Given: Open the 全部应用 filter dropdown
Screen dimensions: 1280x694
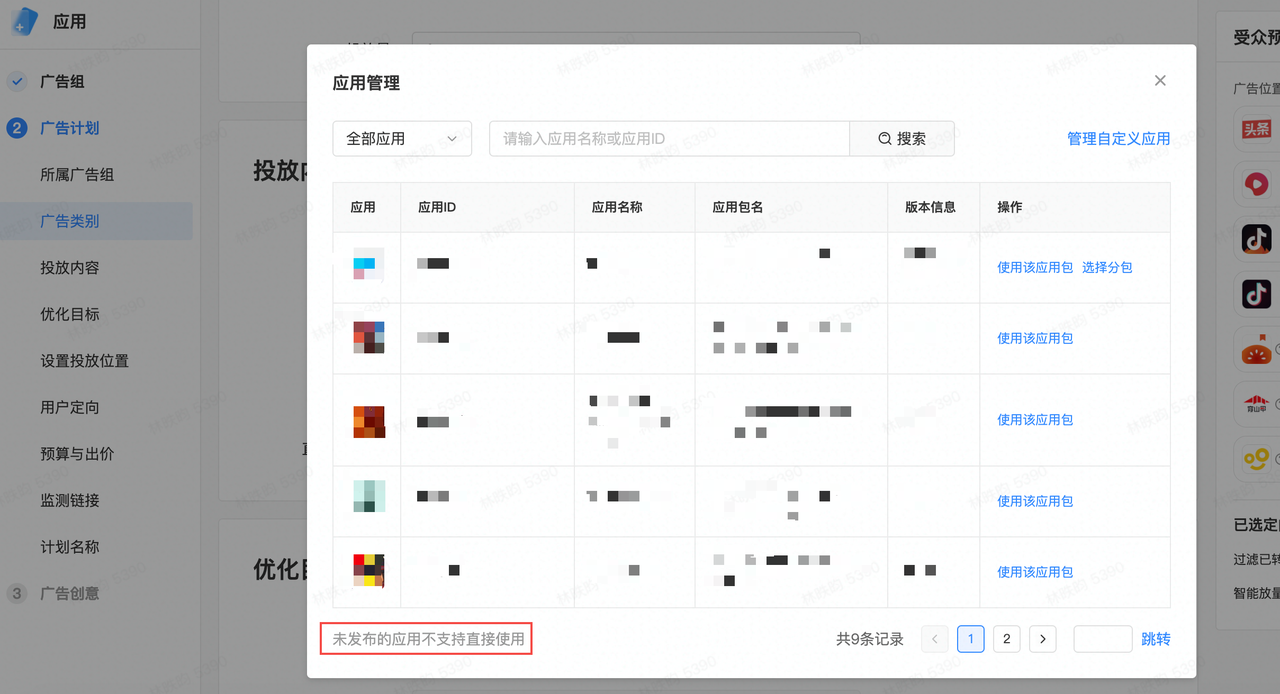Looking at the screenshot, I should point(402,138).
